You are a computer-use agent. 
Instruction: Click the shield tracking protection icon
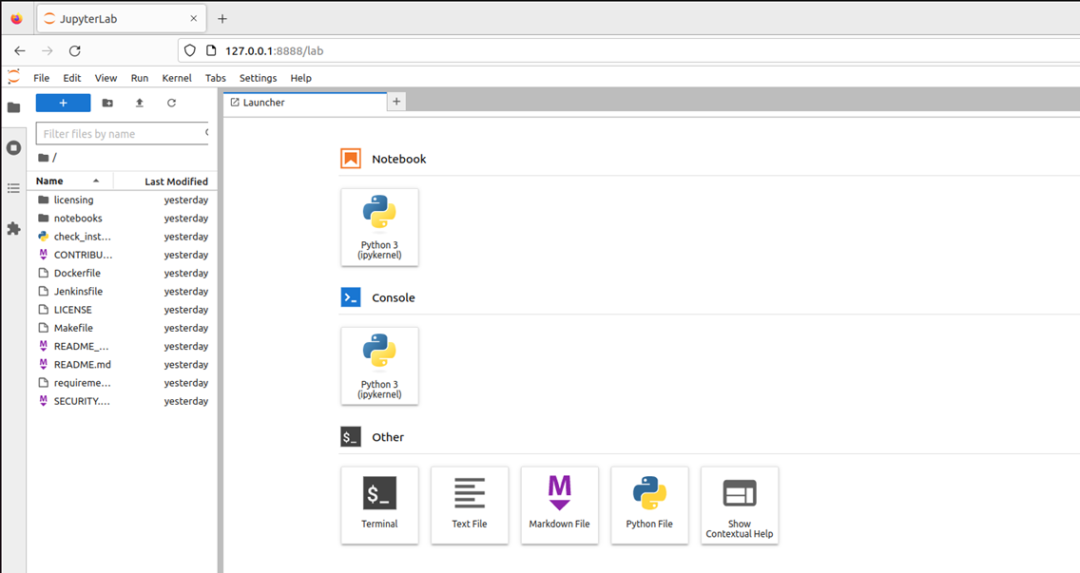click(190, 50)
